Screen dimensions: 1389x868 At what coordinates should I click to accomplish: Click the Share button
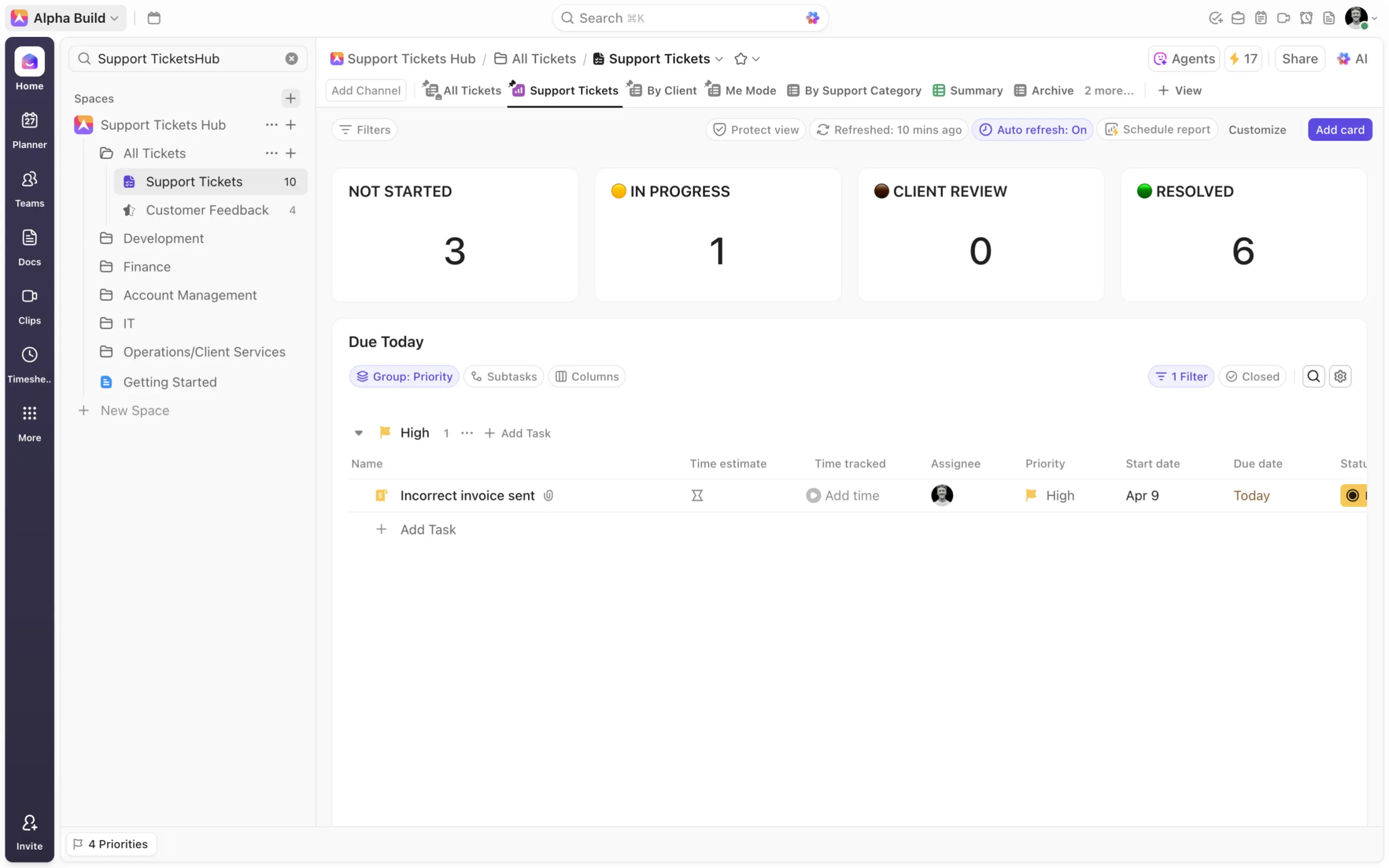point(1299,59)
